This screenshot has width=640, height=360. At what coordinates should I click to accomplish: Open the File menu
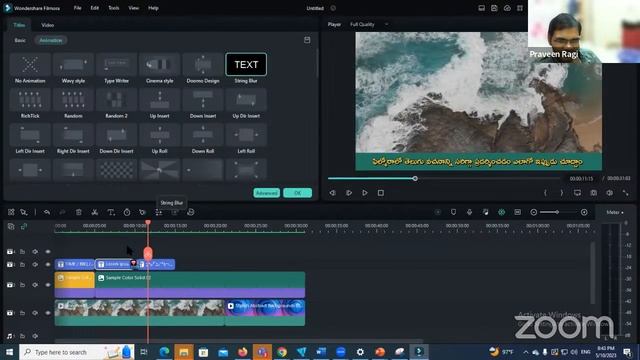(78, 8)
